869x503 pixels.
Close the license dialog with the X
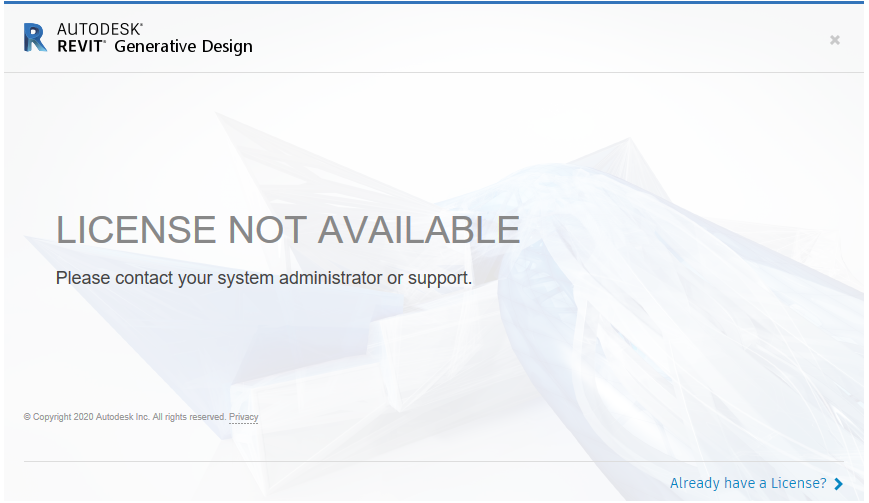click(835, 40)
